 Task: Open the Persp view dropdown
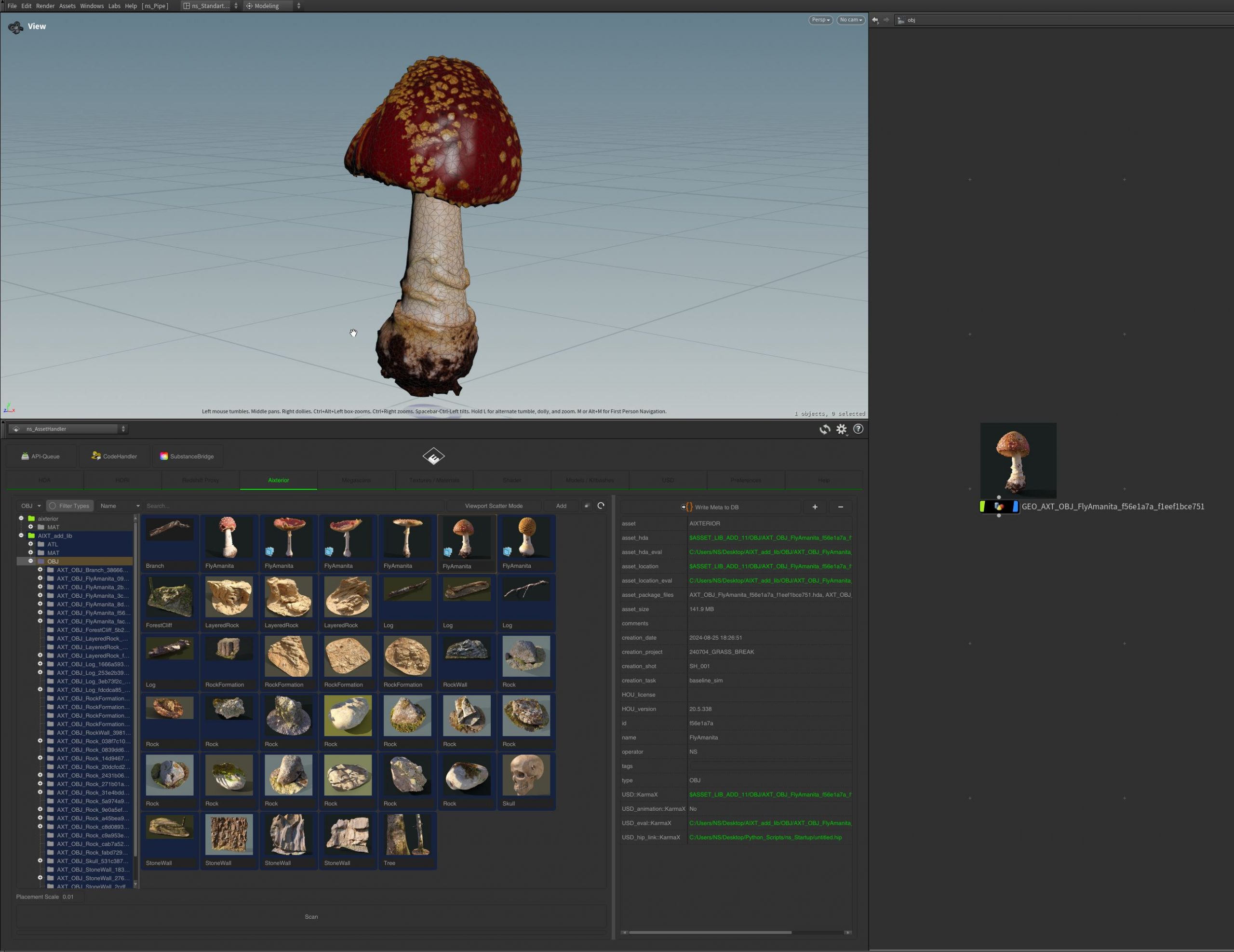tap(820, 20)
